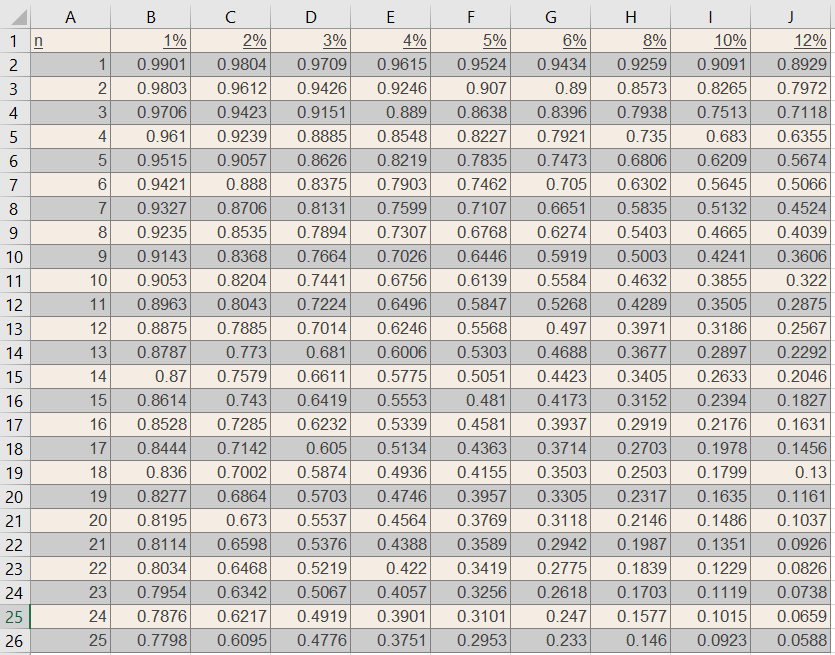Select the cell containing 0.322
The width and height of the screenshot is (835, 655).
point(790,282)
